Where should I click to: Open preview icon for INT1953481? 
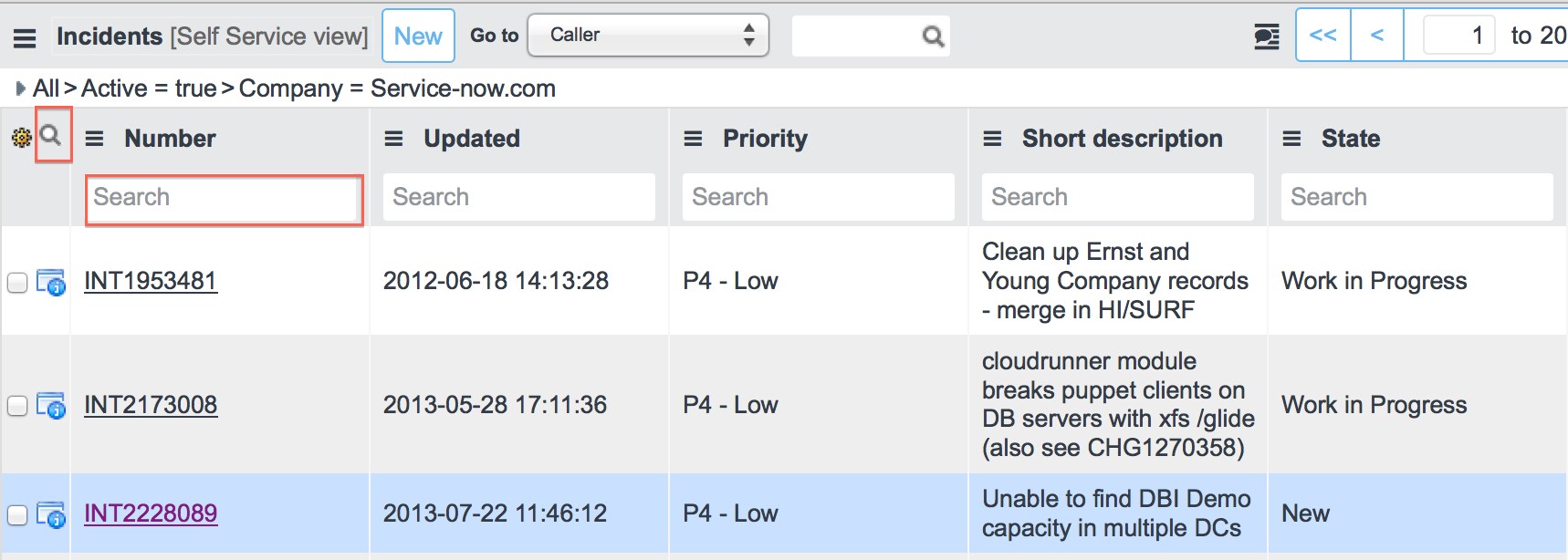pyautogui.click(x=51, y=282)
